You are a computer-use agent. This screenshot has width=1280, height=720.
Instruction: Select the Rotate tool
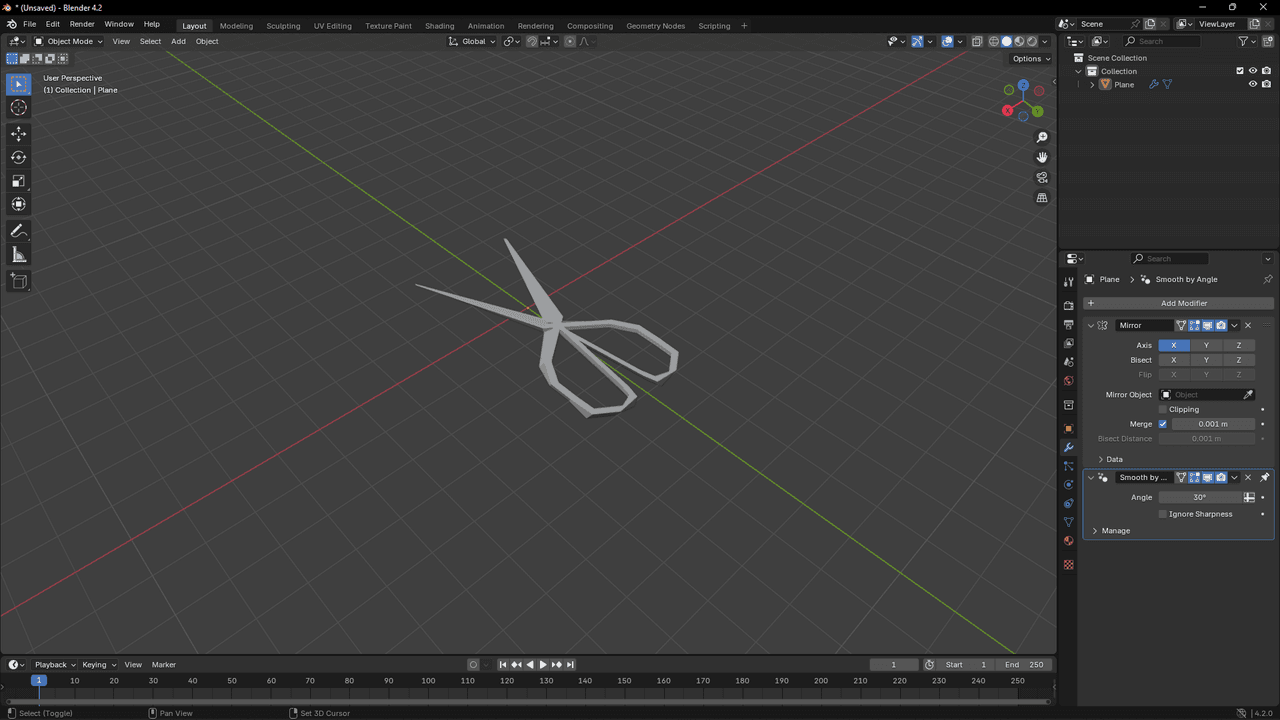19,157
